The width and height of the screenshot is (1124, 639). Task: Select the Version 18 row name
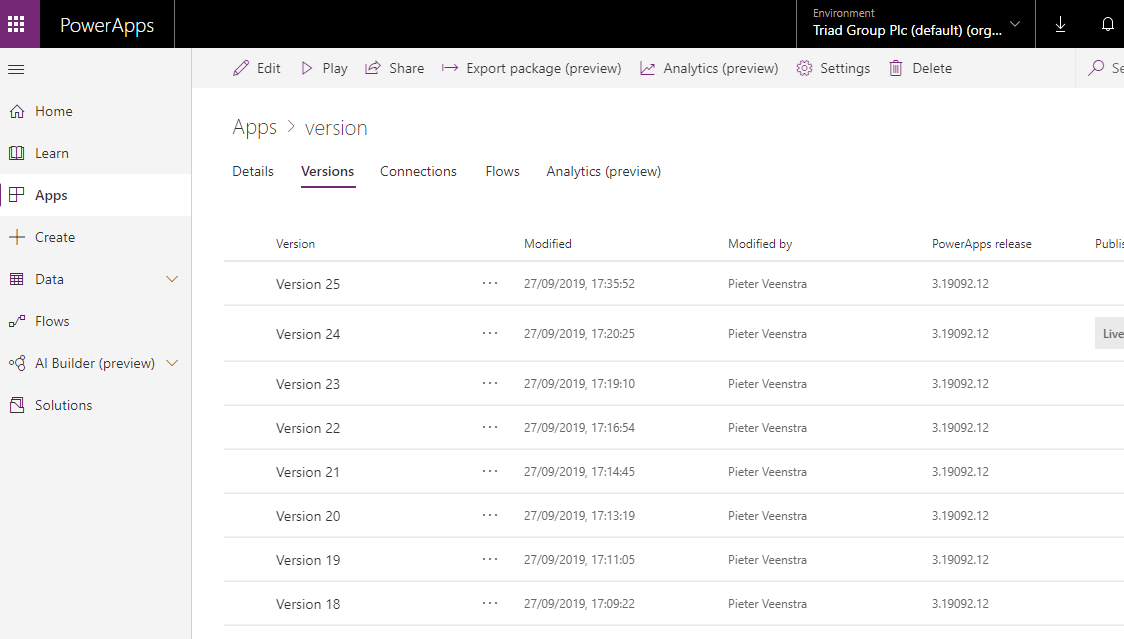(308, 604)
